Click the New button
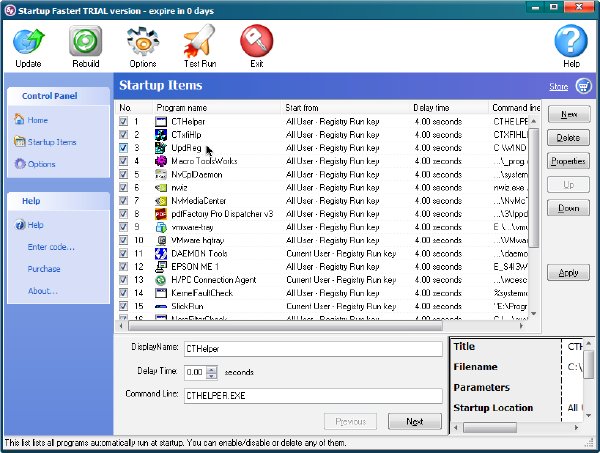This screenshot has width=600, height=453. (569, 114)
